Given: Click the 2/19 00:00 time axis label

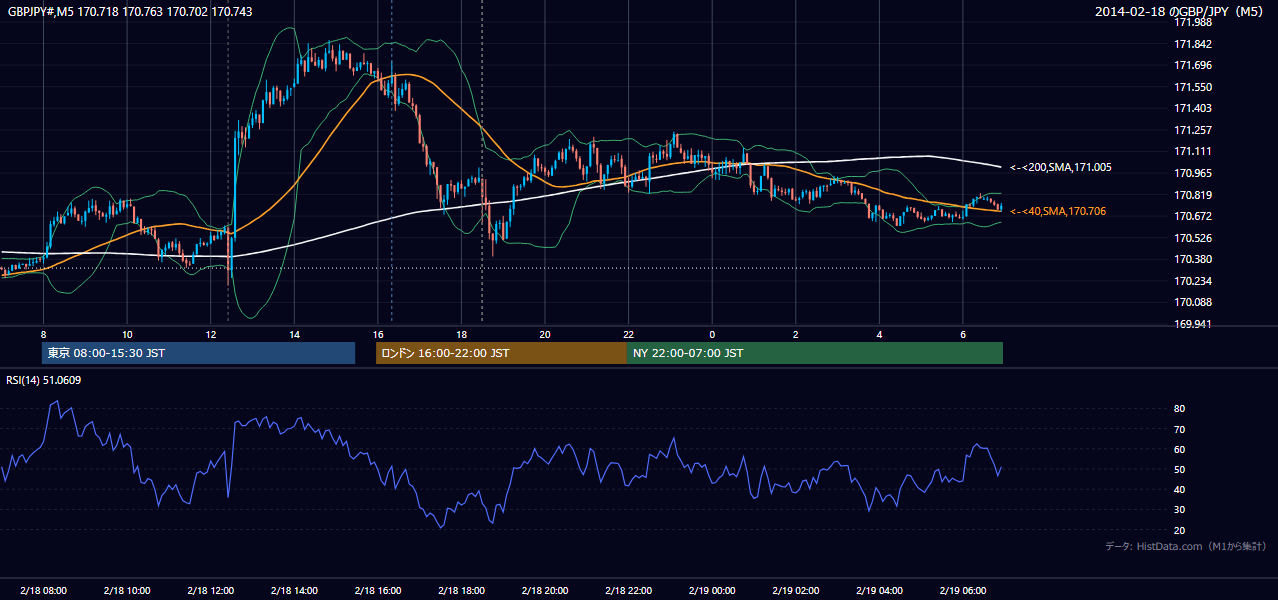Looking at the screenshot, I should (712, 591).
